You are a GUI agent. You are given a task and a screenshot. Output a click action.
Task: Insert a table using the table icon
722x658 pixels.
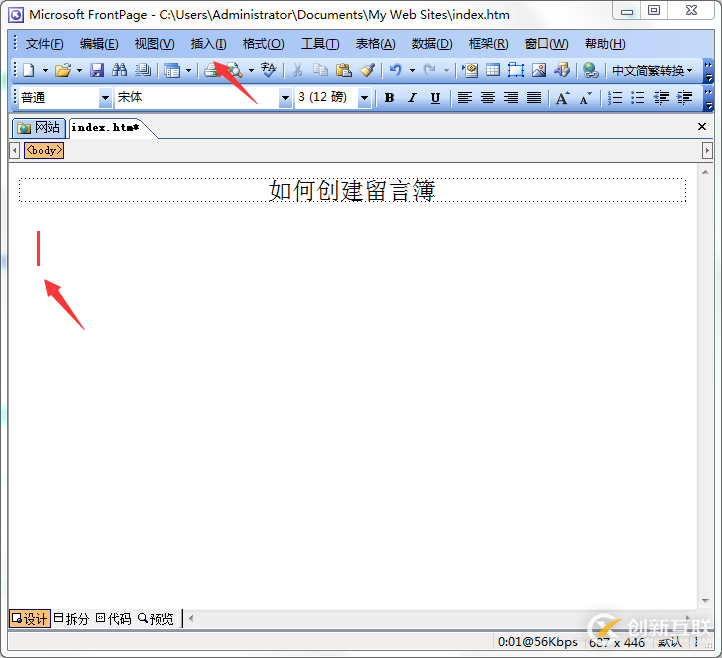(x=493, y=70)
